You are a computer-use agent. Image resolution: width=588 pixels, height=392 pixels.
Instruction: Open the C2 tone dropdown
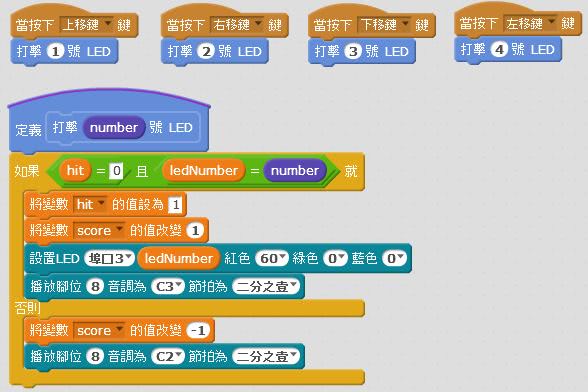[x=168, y=356]
